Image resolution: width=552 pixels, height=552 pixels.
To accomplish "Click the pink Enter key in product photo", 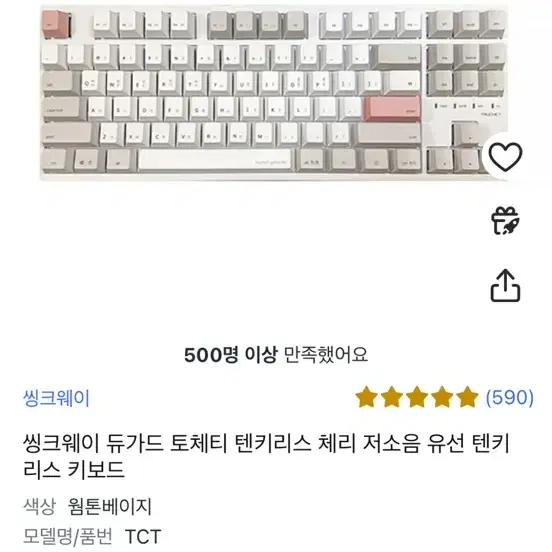I will [393, 109].
